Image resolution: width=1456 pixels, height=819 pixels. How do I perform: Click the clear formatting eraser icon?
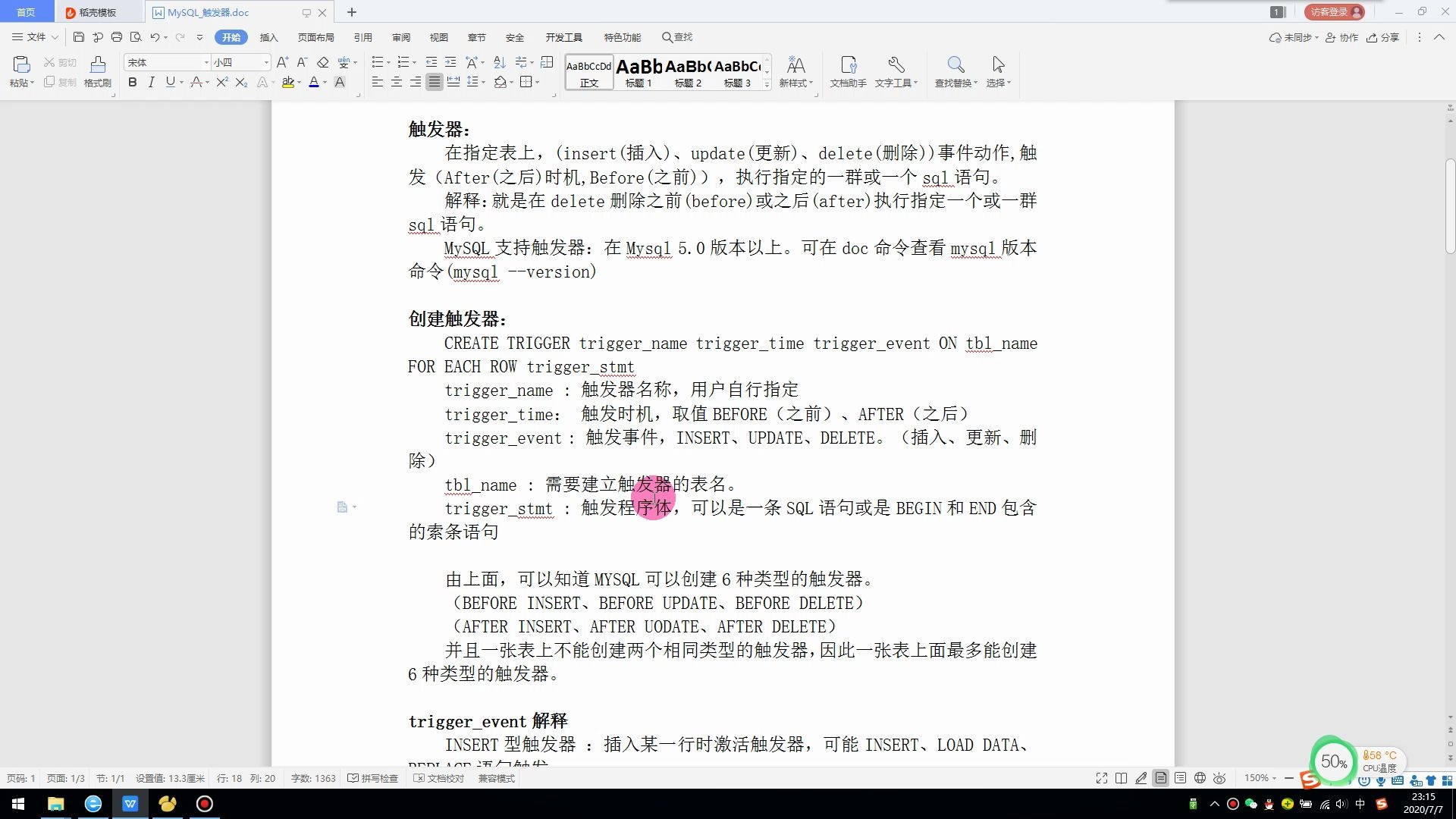[323, 62]
